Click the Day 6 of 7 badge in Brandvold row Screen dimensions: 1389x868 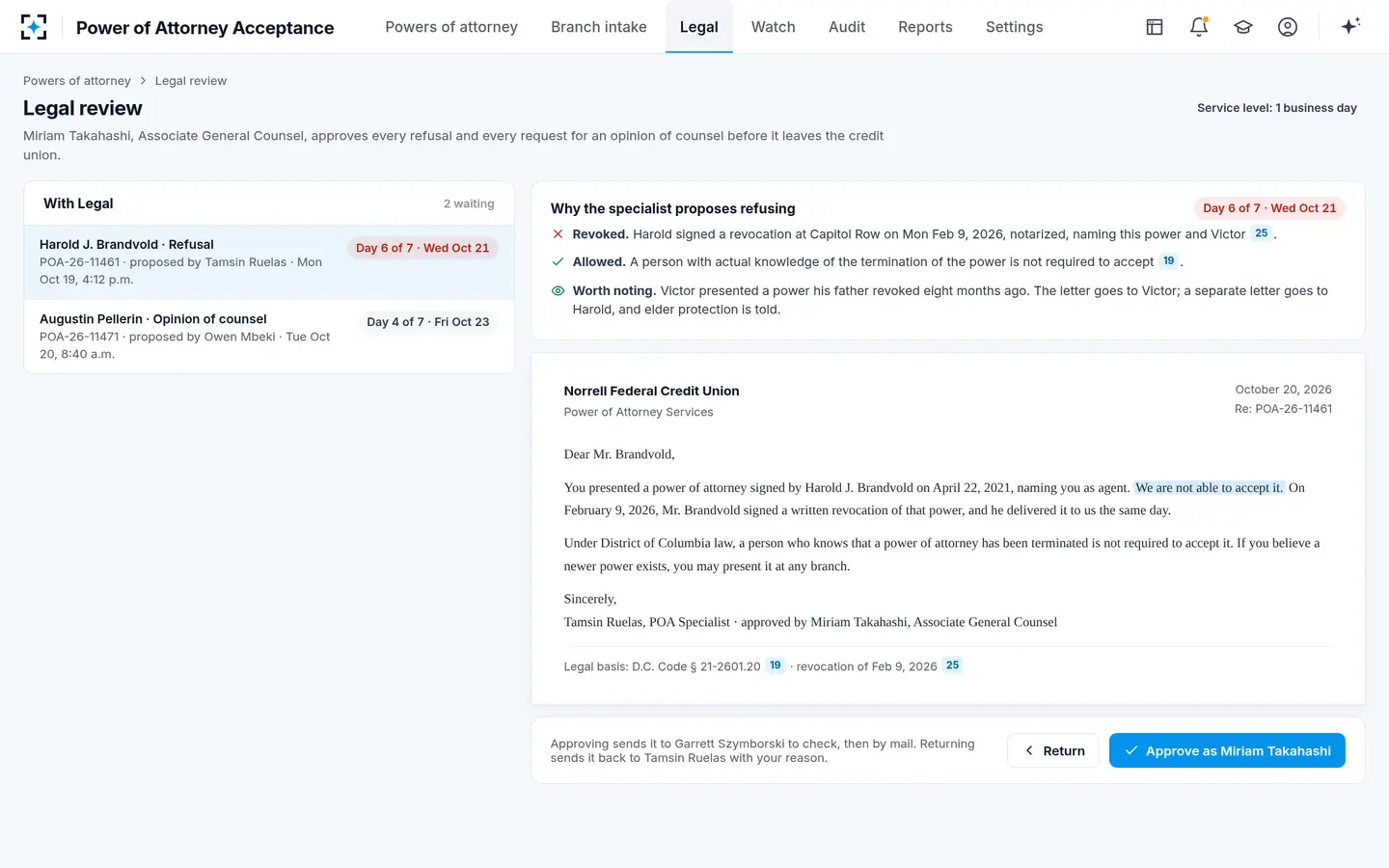pyautogui.click(x=422, y=248)
